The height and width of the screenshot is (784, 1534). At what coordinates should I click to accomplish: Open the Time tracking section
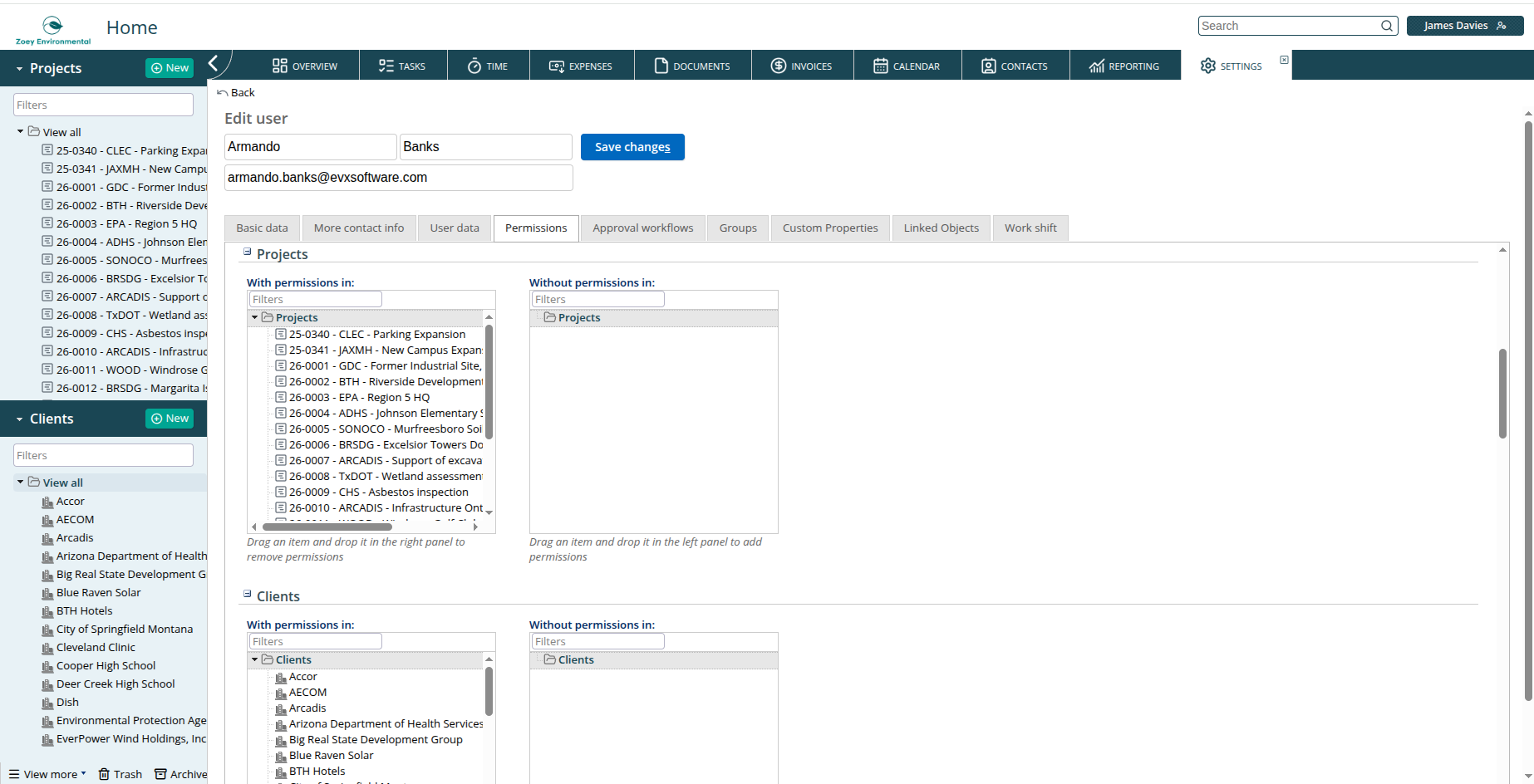coord(488,66)
